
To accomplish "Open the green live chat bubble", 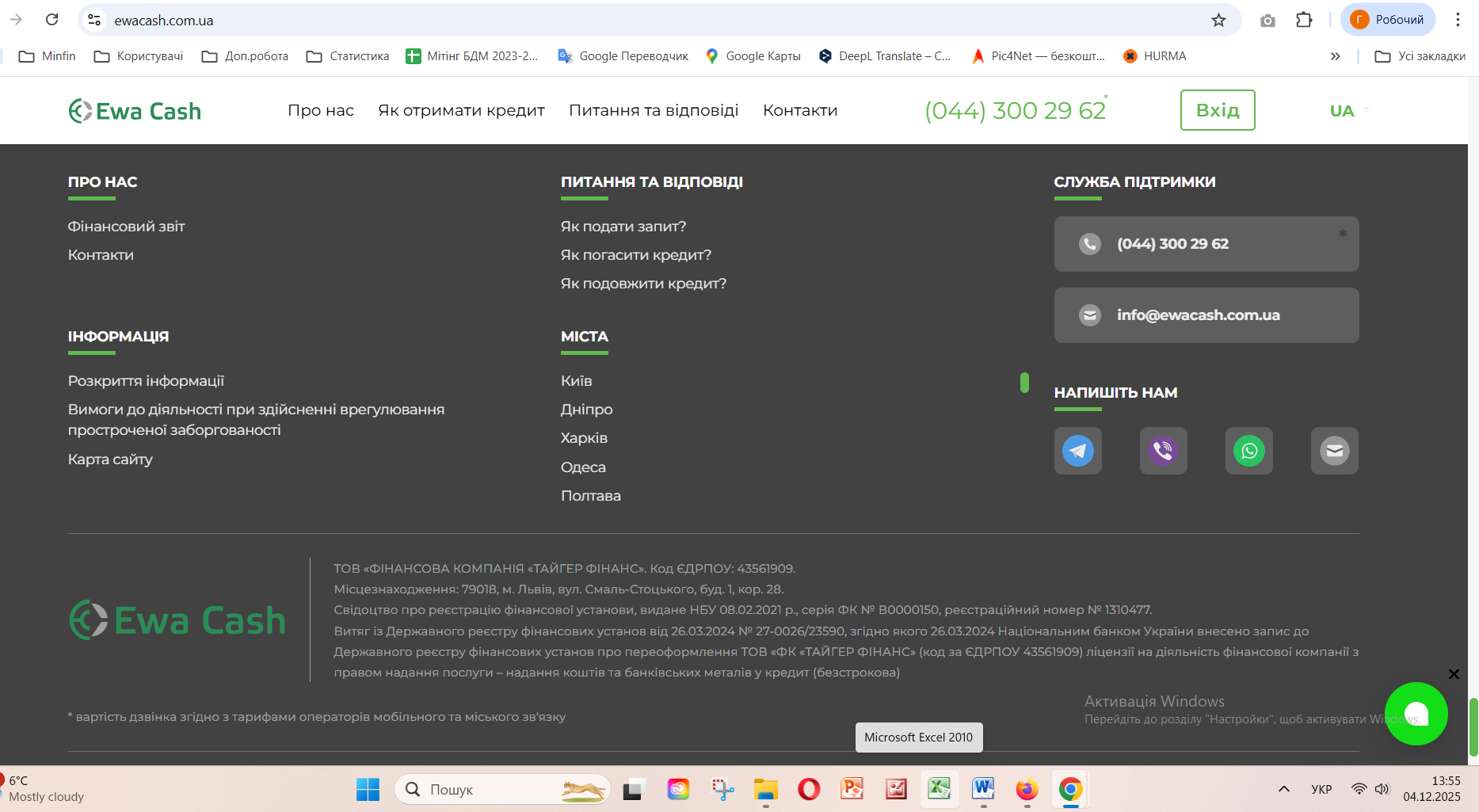I will 1416,714.
